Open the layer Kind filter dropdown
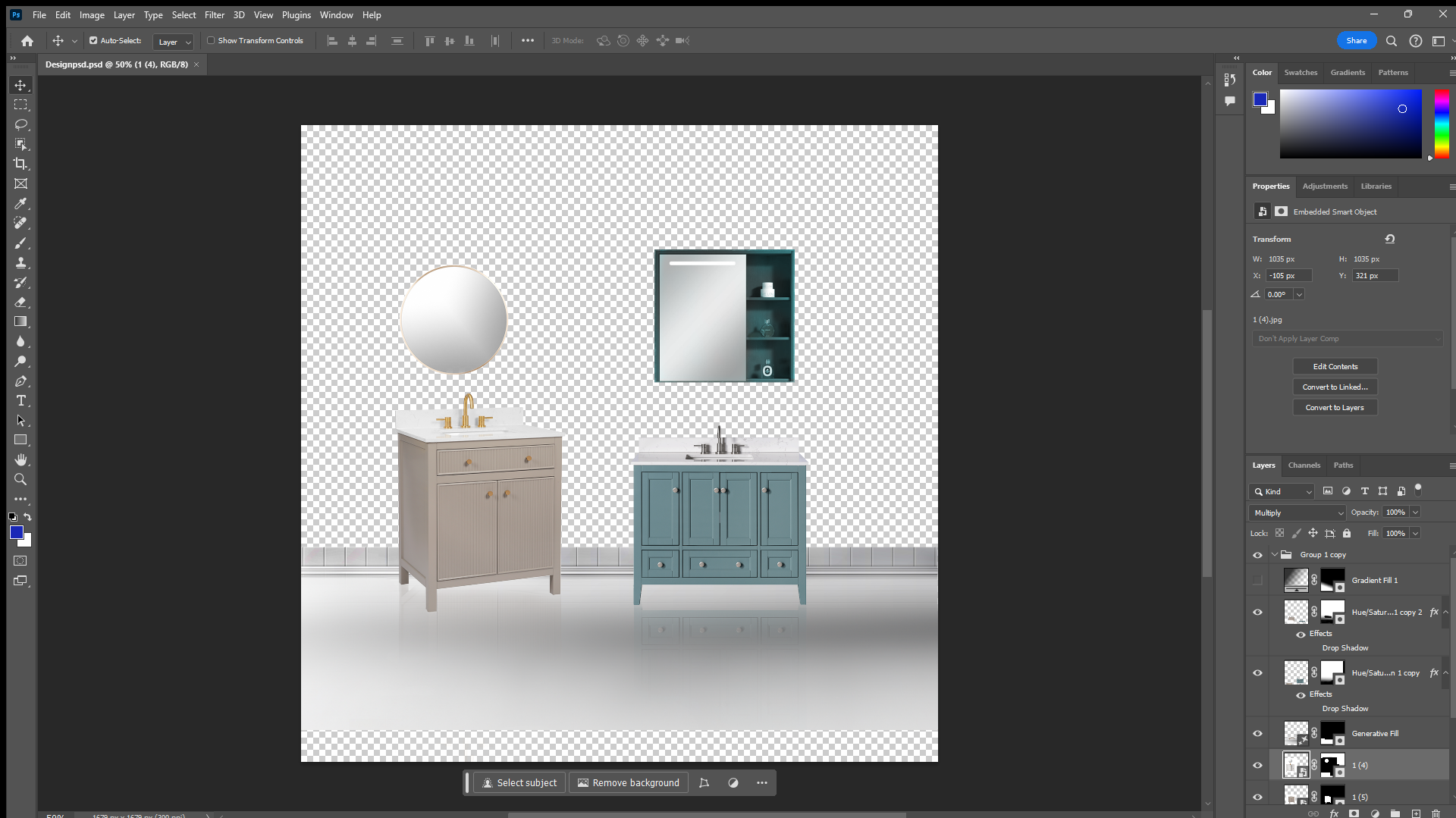 (1282, 491)
